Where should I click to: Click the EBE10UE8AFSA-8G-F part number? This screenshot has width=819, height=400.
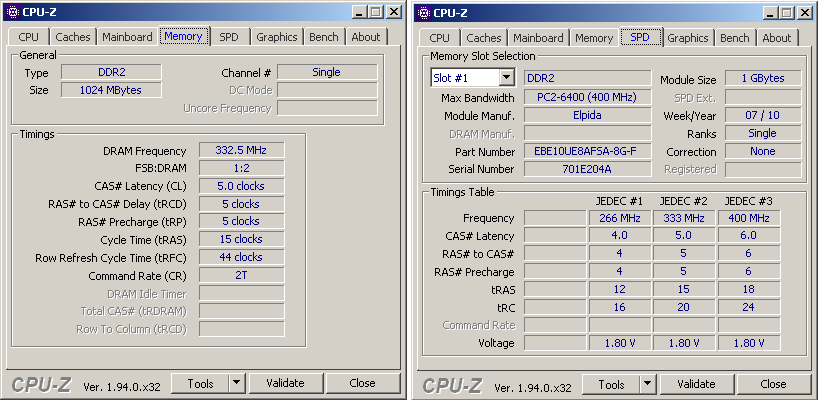coord(588,151)
